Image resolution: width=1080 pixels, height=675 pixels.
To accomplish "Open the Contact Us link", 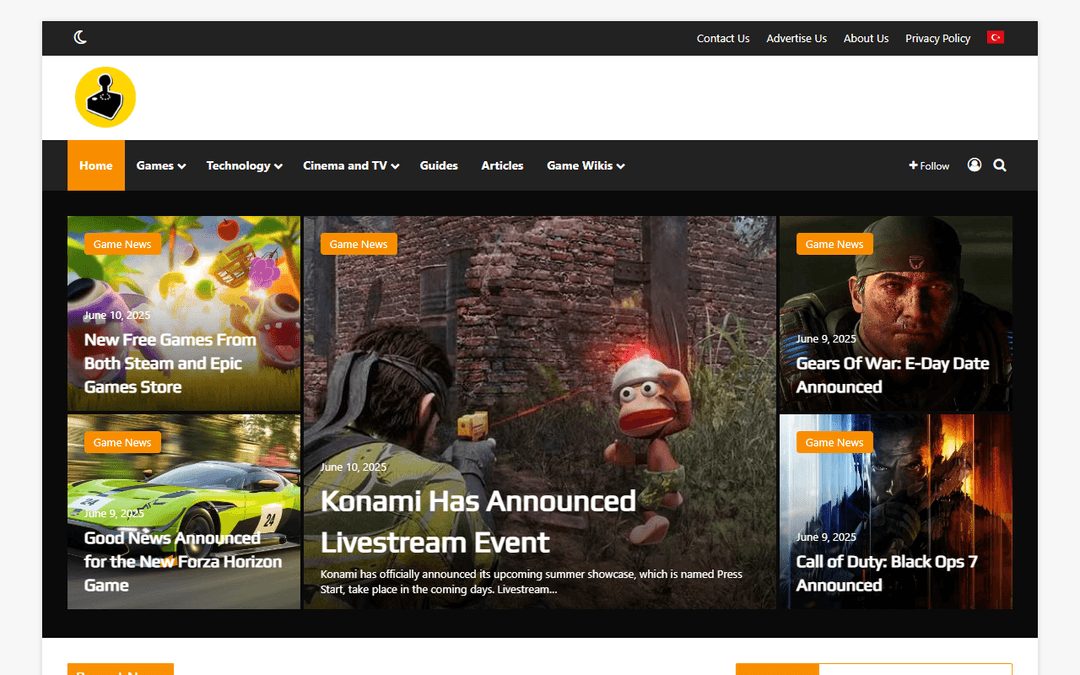I will coord(723,39).
